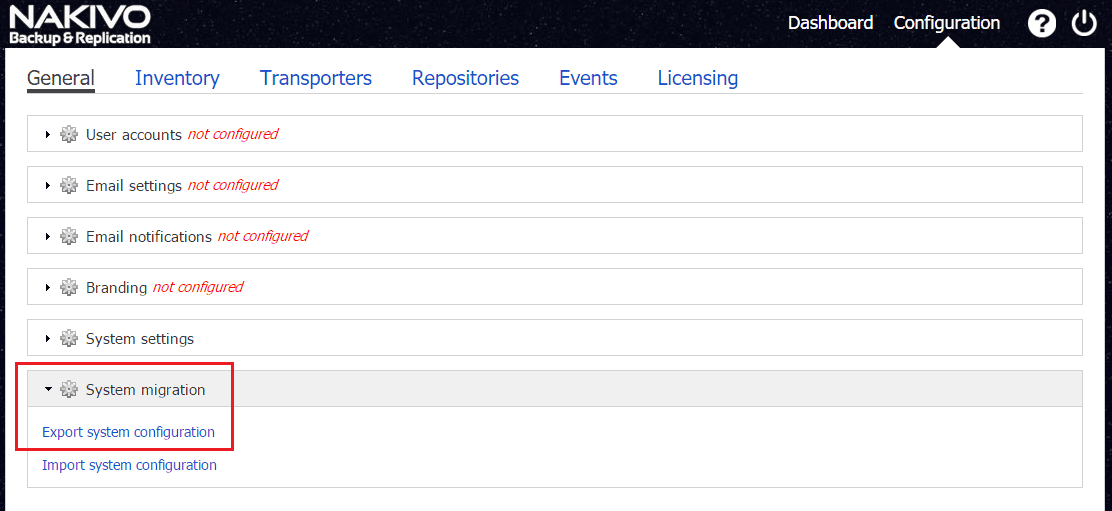This screenshot has height=511, width=1112.
Task: Switch to the Inventory tab
Action: coord(177,78)
